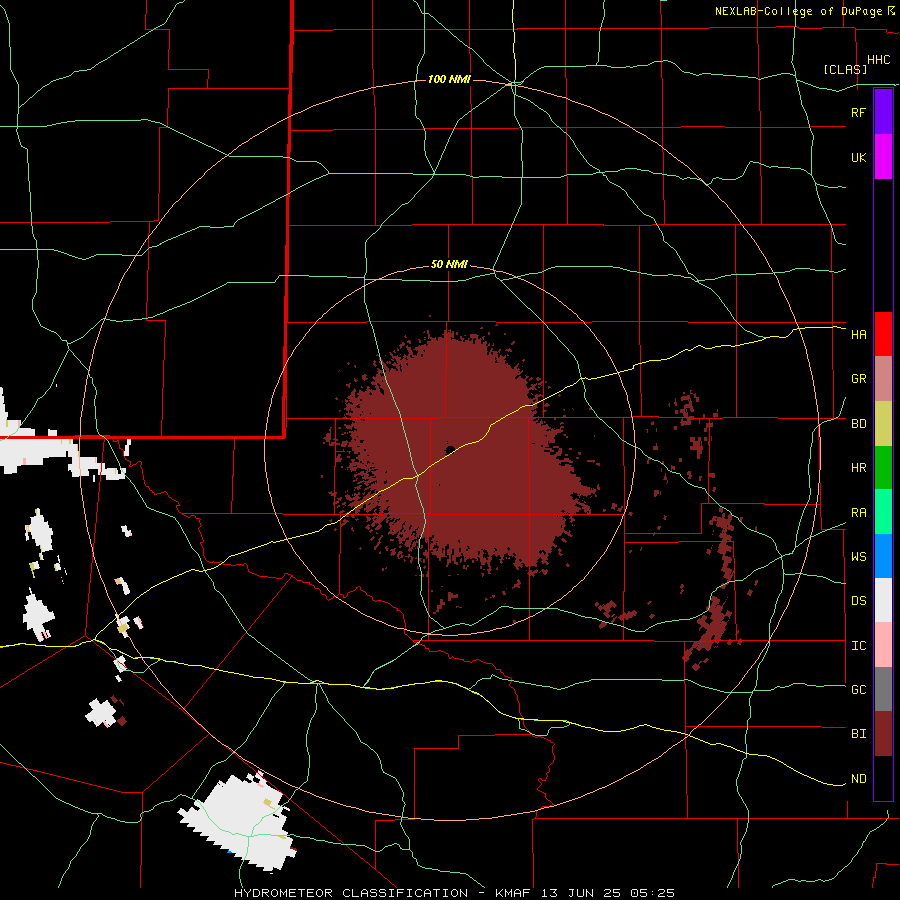Select the WS blue legend swatch

point(883,556)
